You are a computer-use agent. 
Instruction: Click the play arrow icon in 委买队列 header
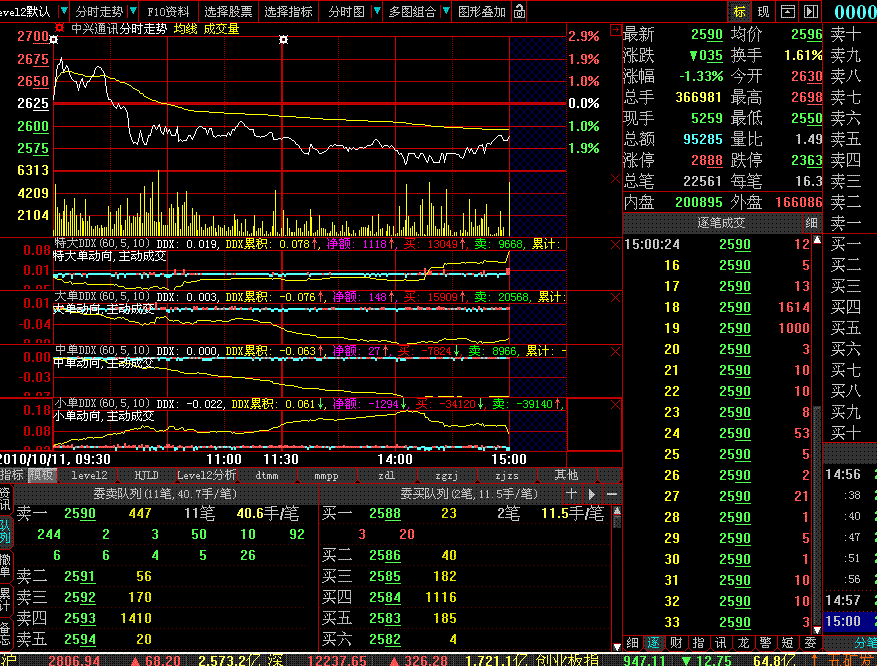click(x=591, y=494)
